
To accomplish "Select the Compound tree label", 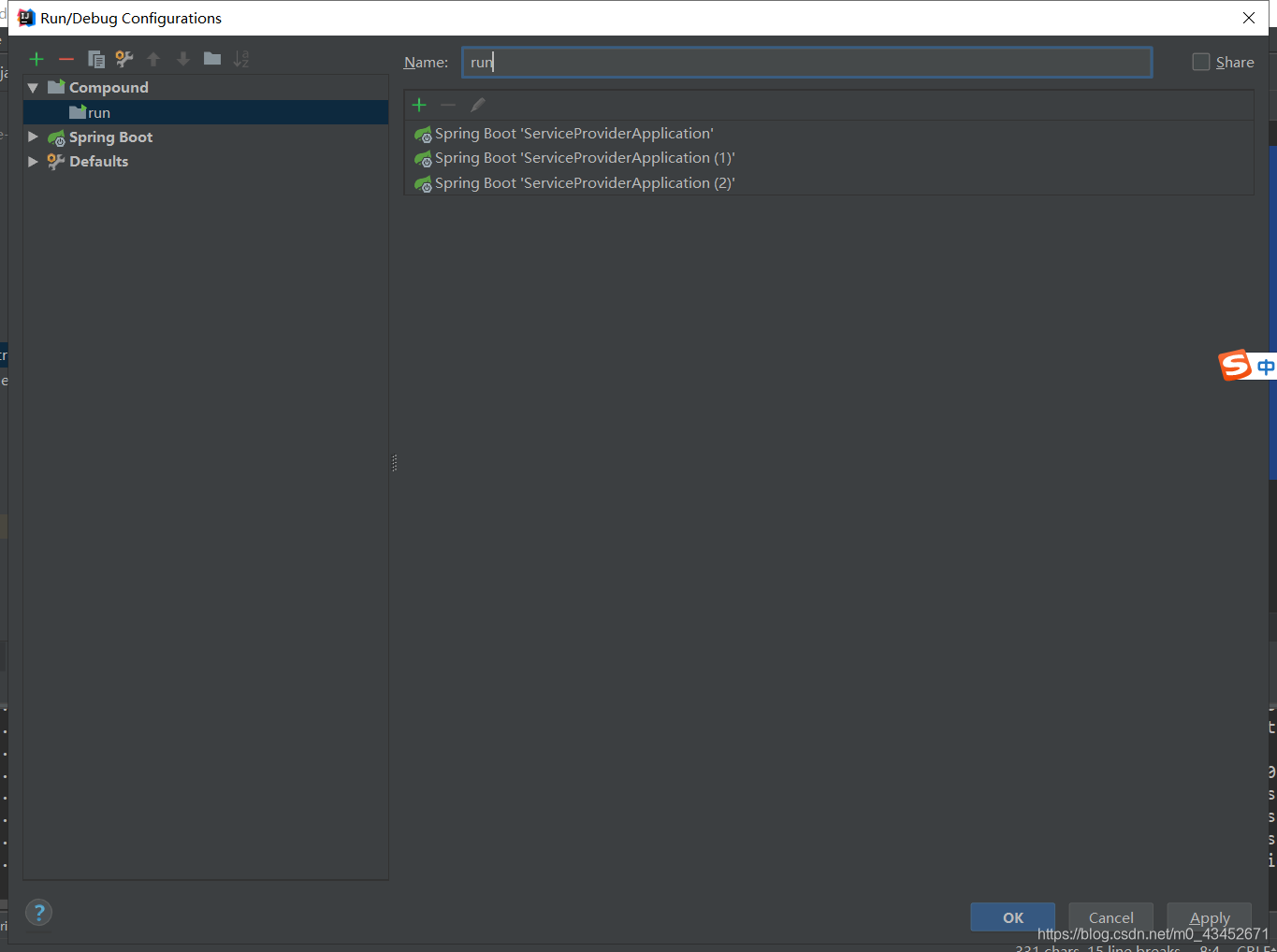I will (x=109, y=87).
